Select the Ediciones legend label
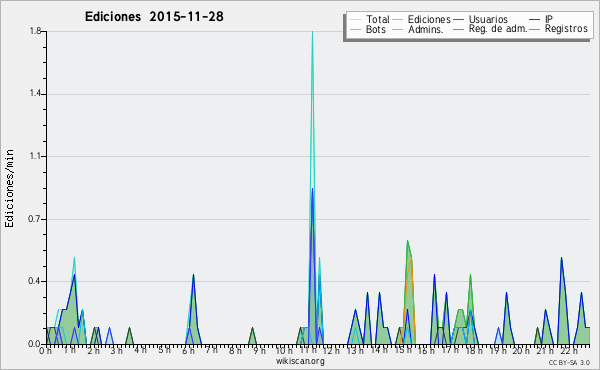600x370 pixels. click(429, 19)
